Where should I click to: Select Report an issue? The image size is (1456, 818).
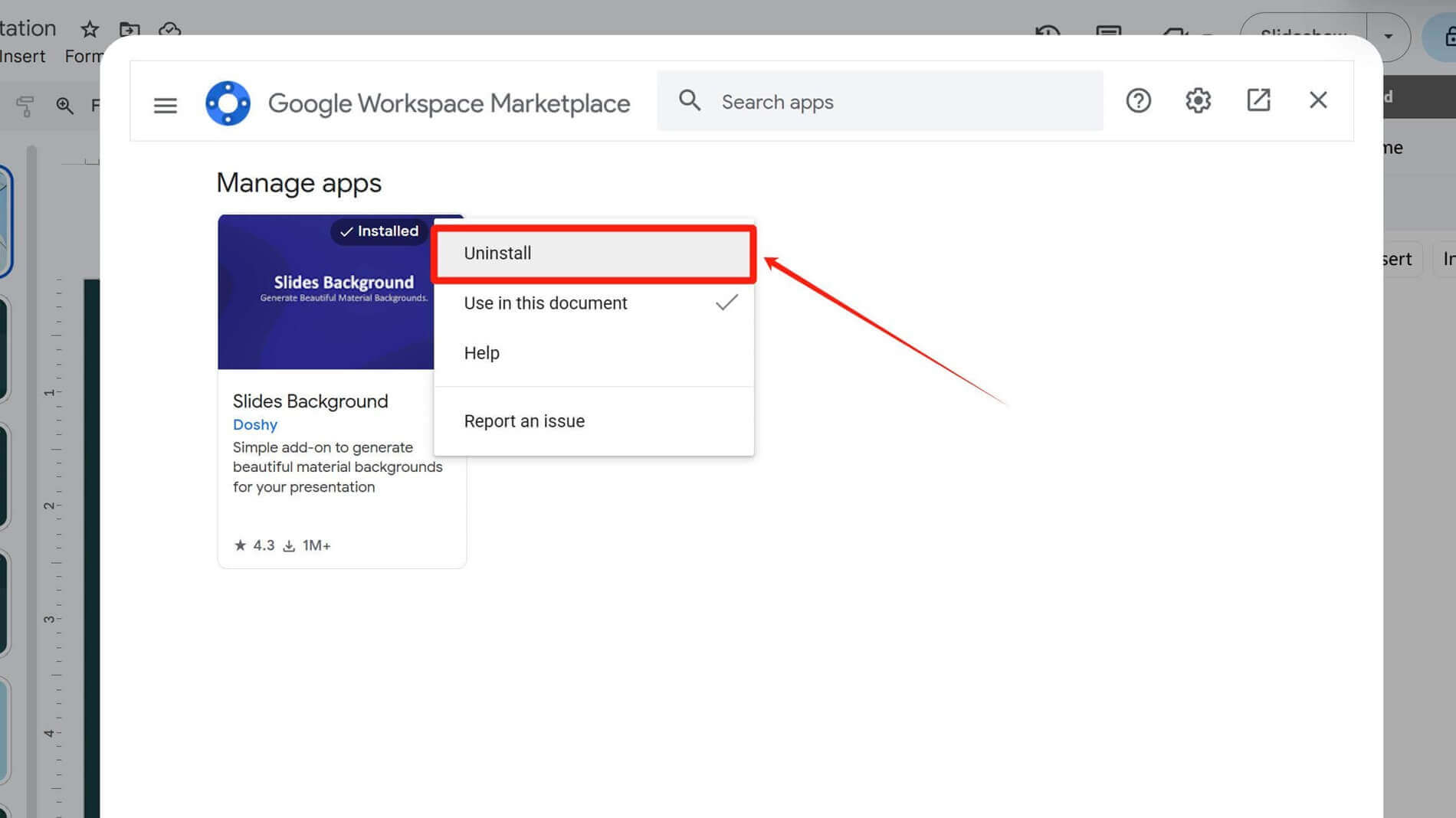[x=594, y=421]
